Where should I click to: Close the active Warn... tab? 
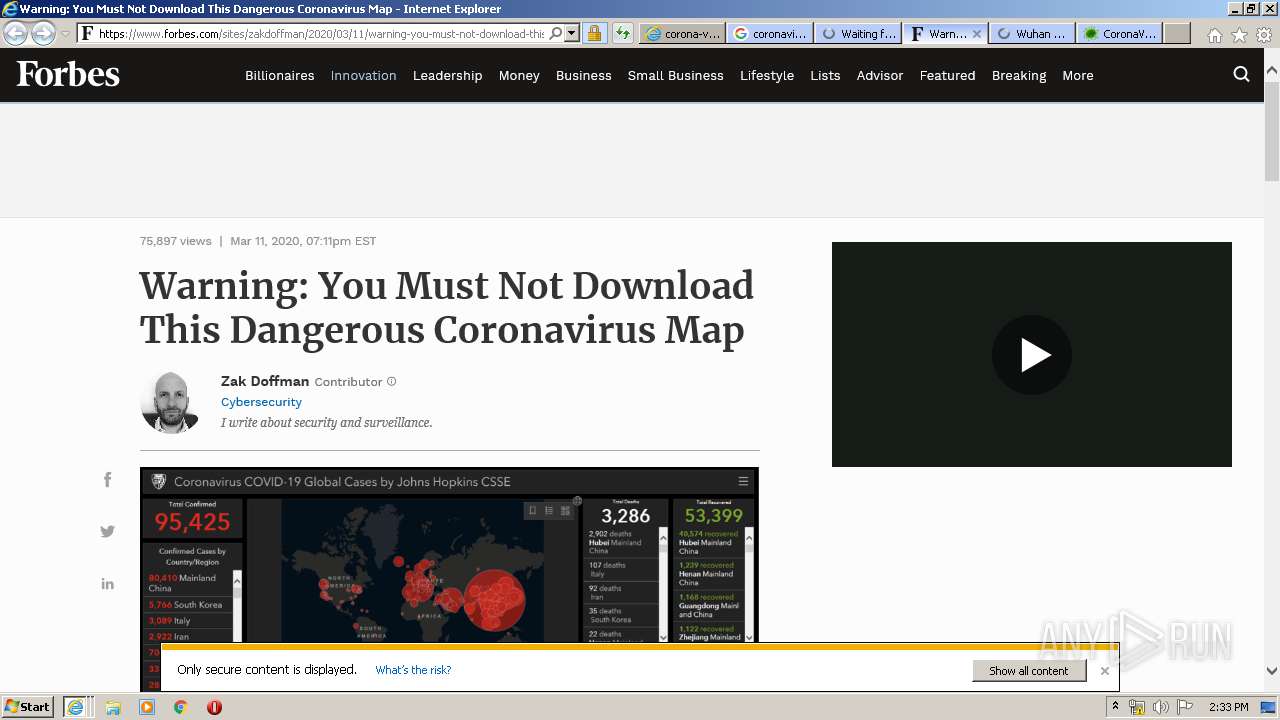pos(977,33)
